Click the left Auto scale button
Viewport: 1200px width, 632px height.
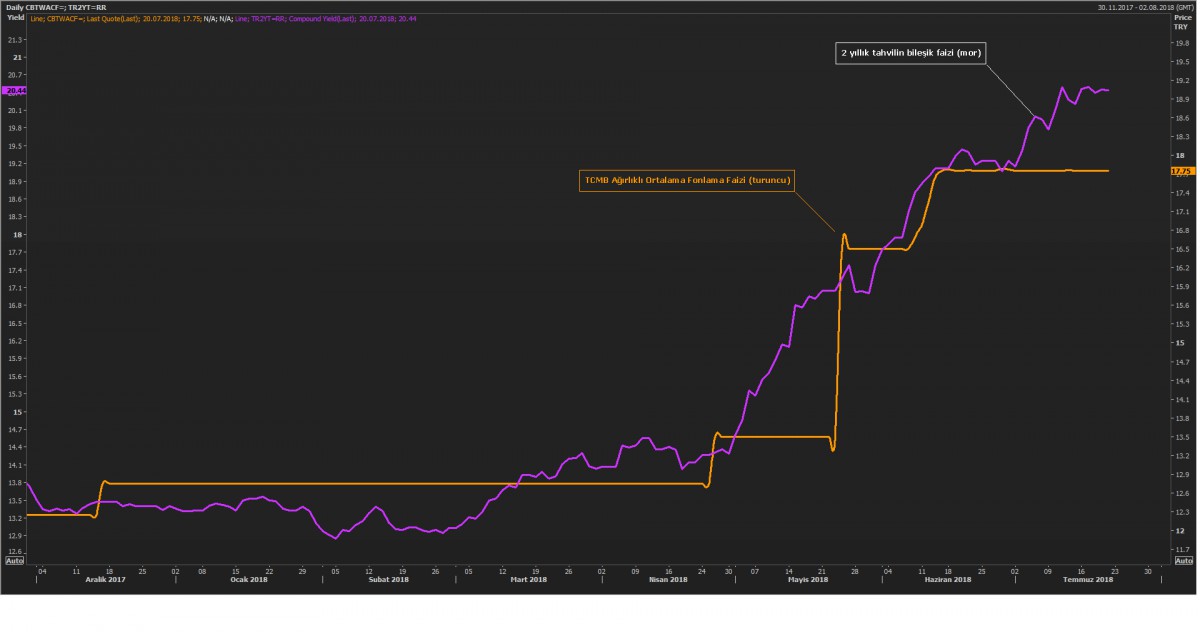coord(14,561)
